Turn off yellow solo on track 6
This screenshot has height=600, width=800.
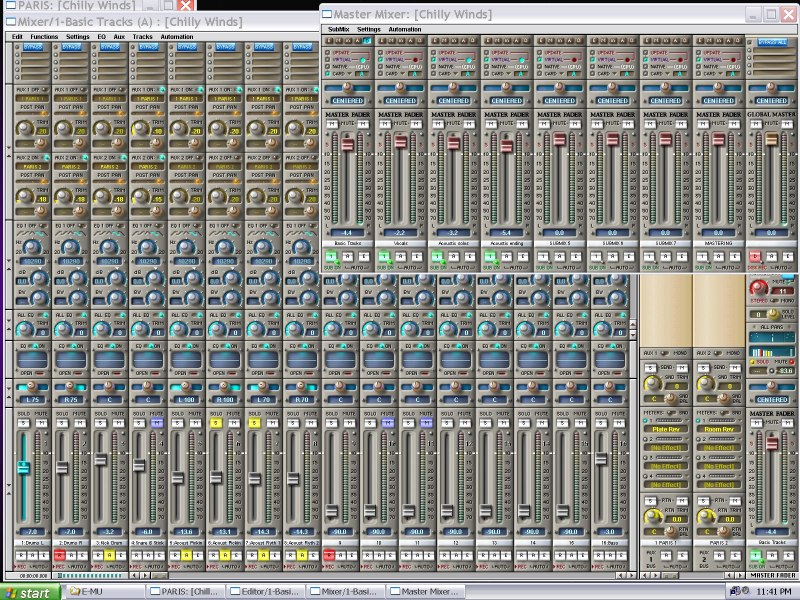click(x=216, y=423)
